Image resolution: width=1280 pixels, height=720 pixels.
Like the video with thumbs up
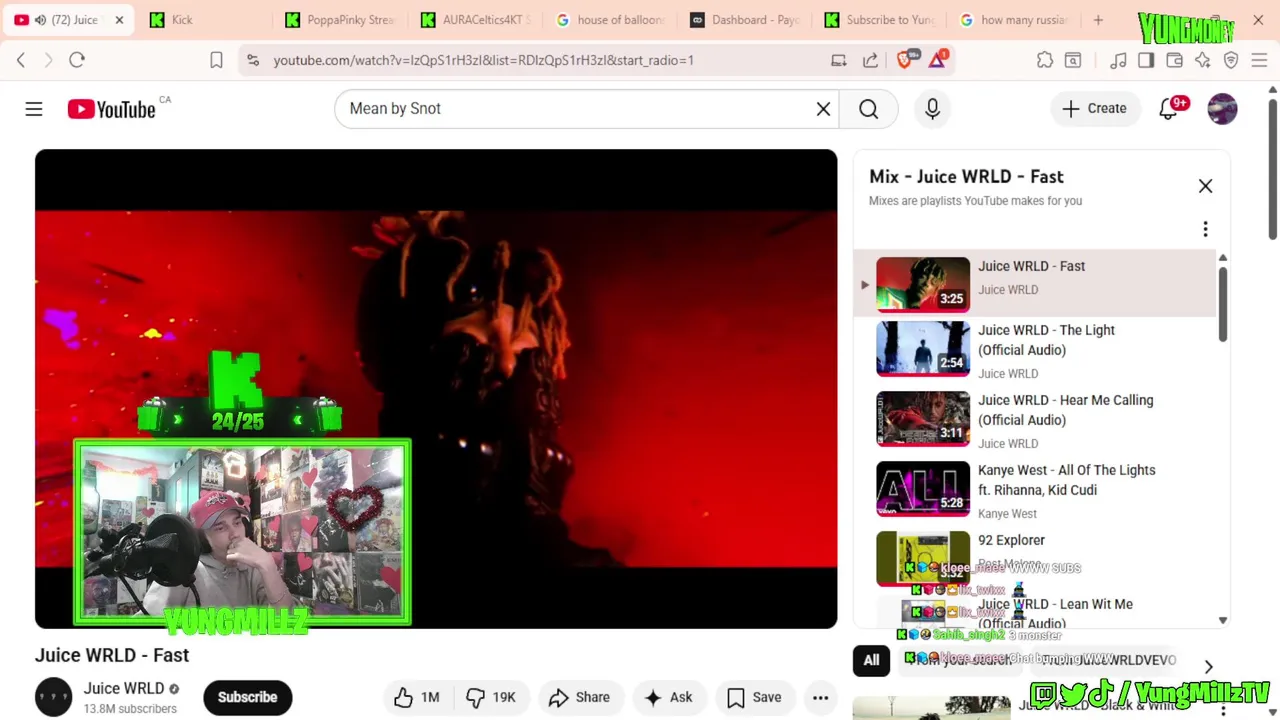[417, 697]
